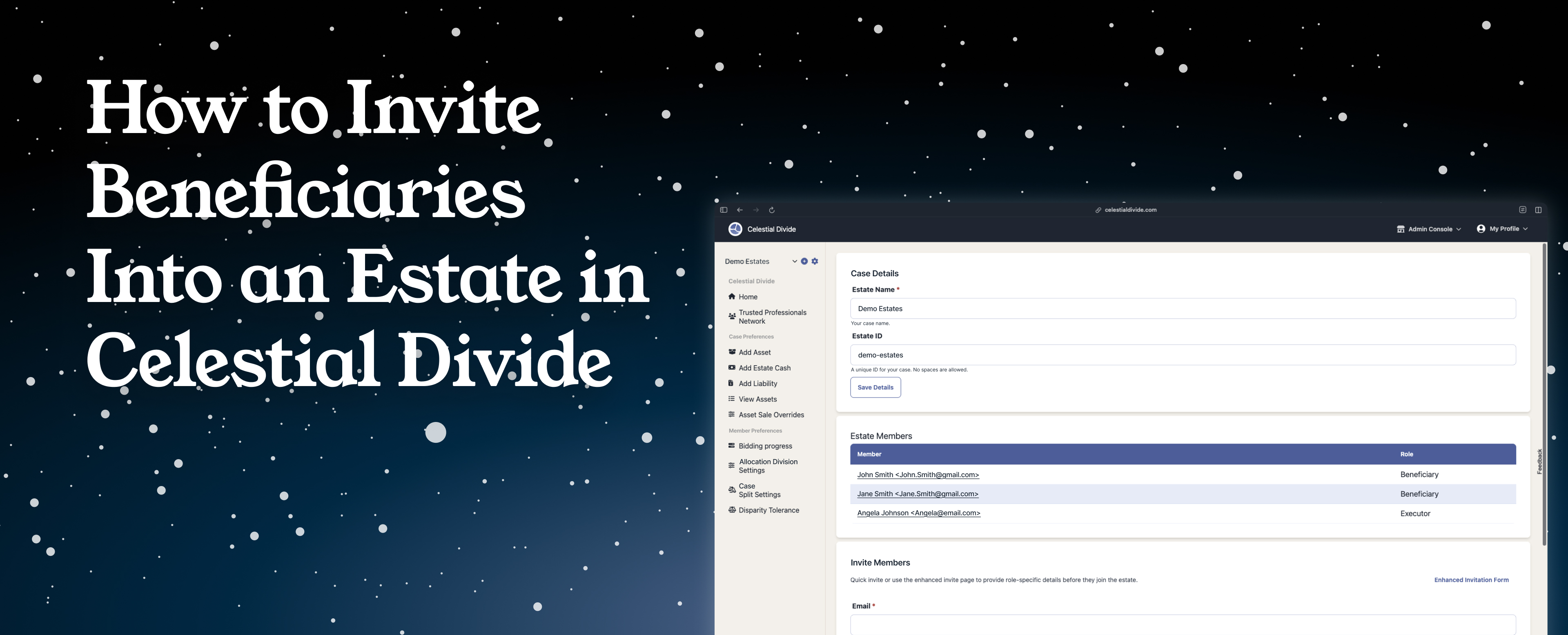Click the View Assets list icon
The image size is (1568, 635).
(732, 398)
